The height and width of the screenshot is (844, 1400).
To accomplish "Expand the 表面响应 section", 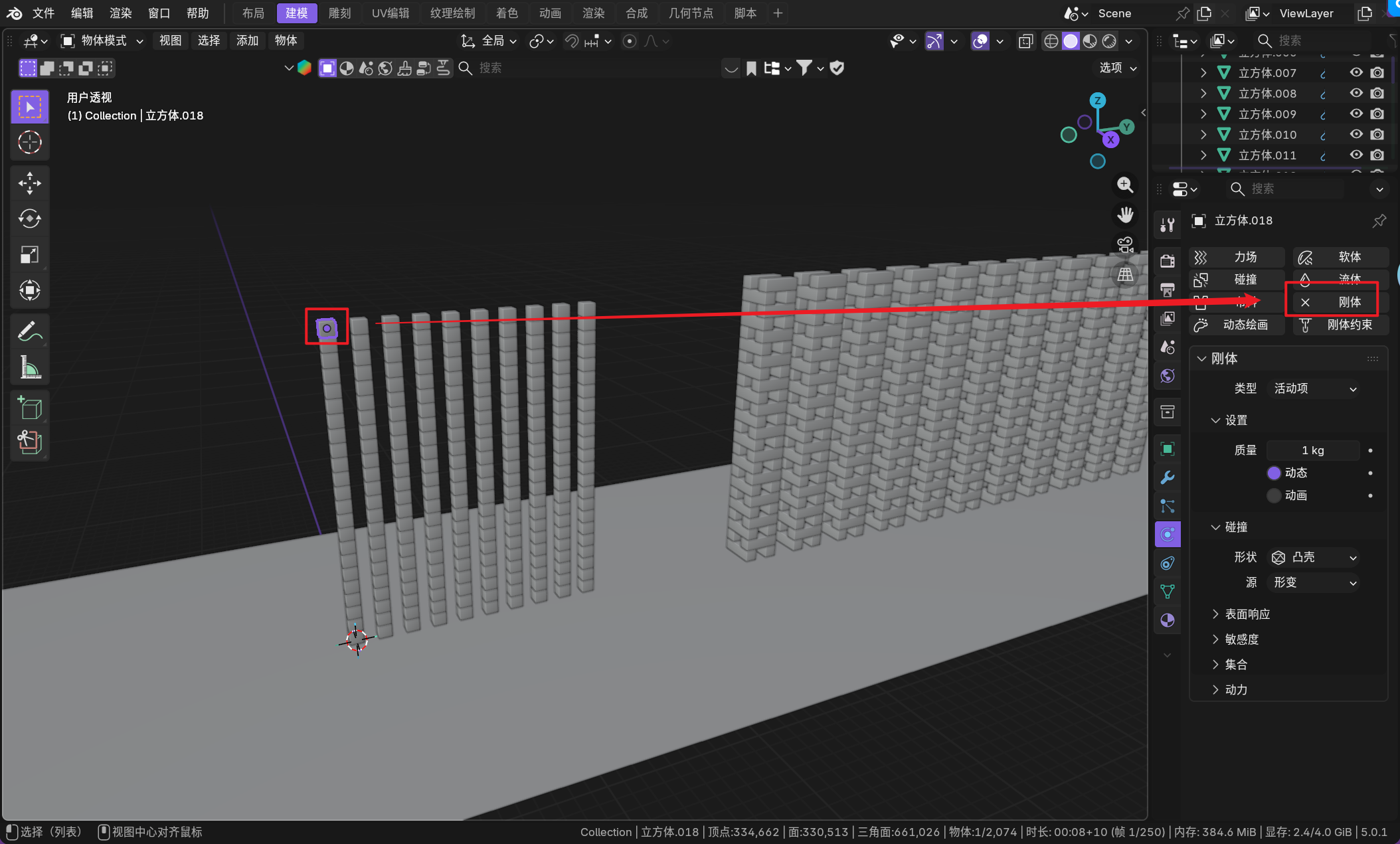I will 1247,614.
